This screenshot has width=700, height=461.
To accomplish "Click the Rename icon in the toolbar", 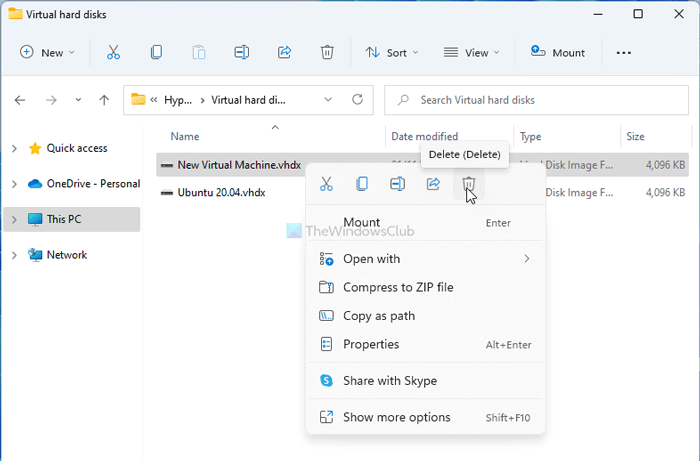I will 241,53.
